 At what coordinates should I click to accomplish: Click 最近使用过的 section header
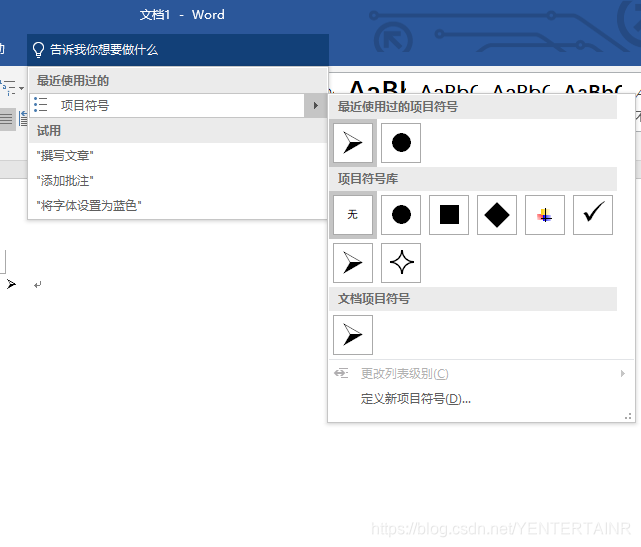[178, 81]
